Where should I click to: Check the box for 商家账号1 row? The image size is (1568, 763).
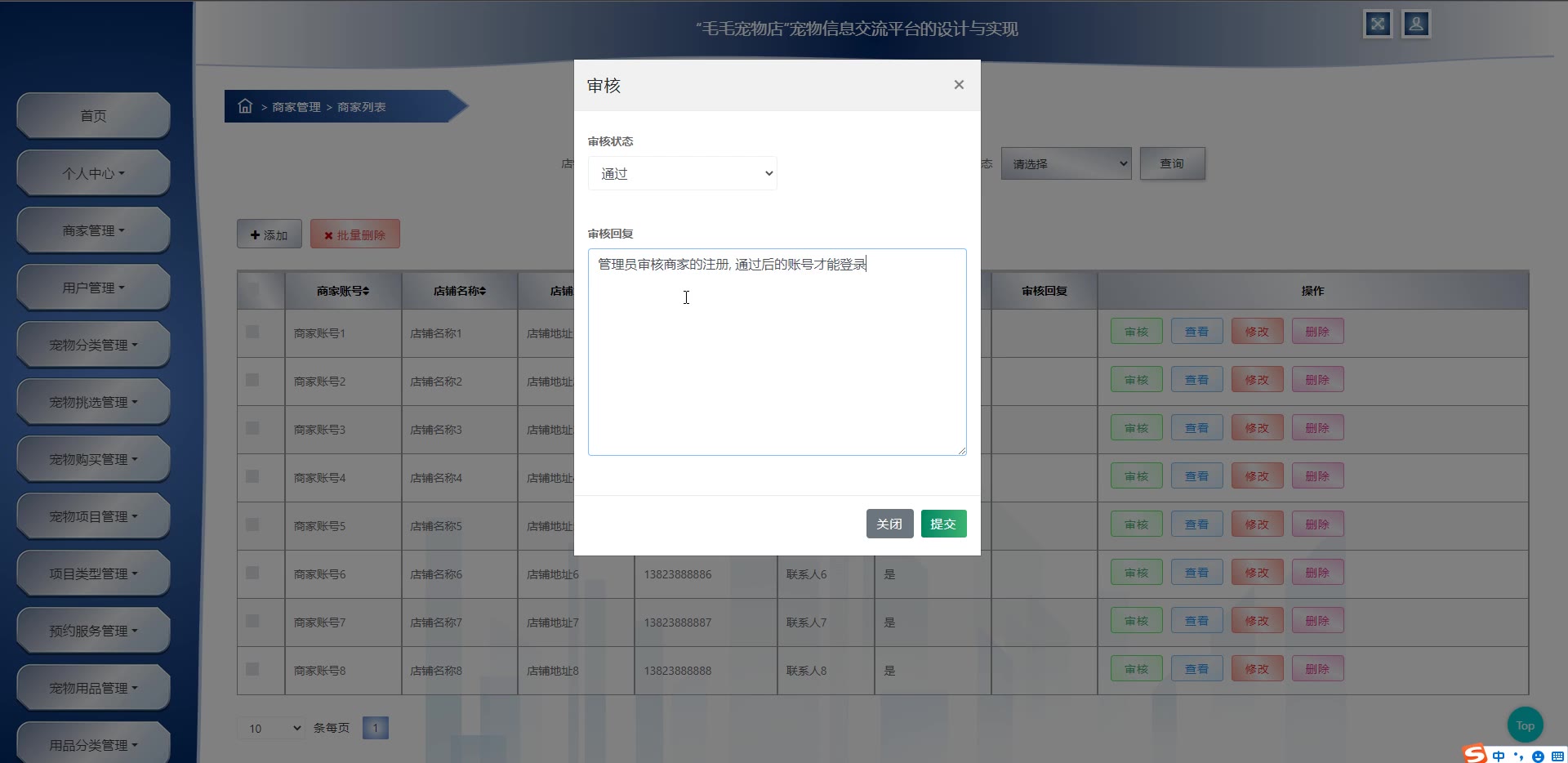pyautogui.click(x=252, y=332)
